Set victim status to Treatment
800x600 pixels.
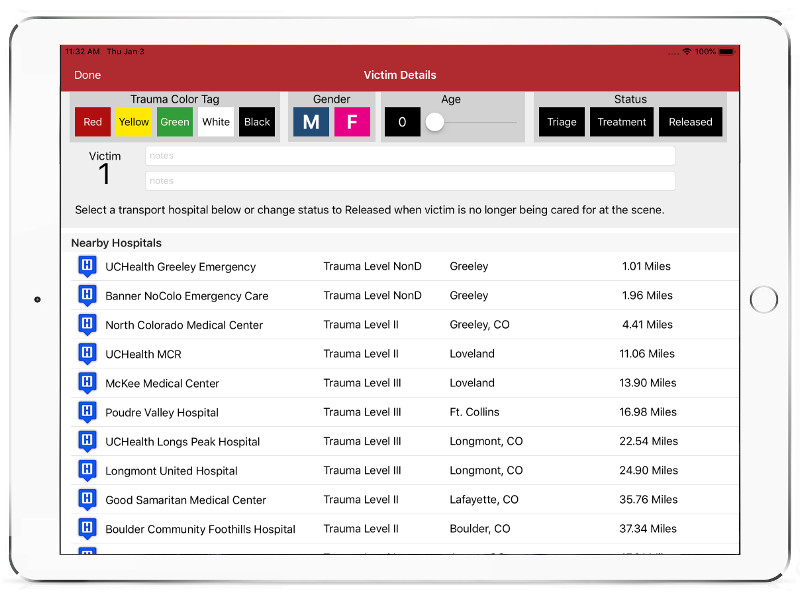point(622,122)
